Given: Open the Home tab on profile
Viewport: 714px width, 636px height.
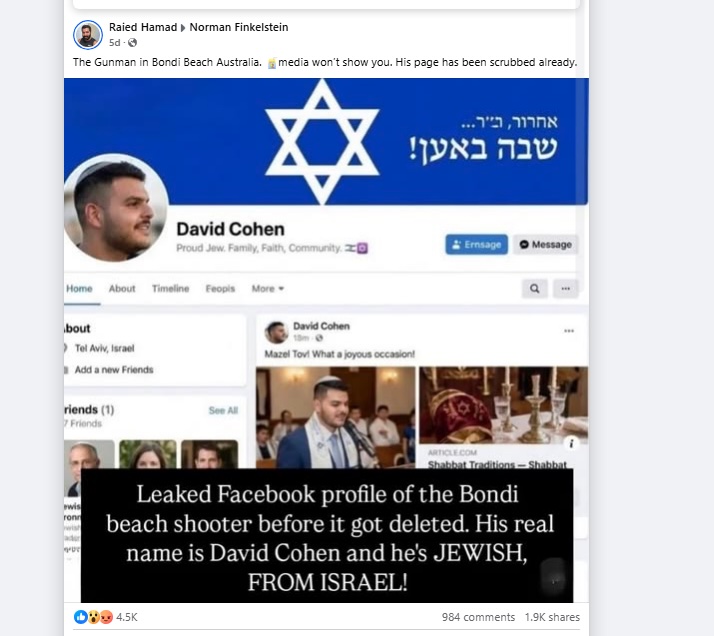Looking at the screenshot, I should point(79,289).
